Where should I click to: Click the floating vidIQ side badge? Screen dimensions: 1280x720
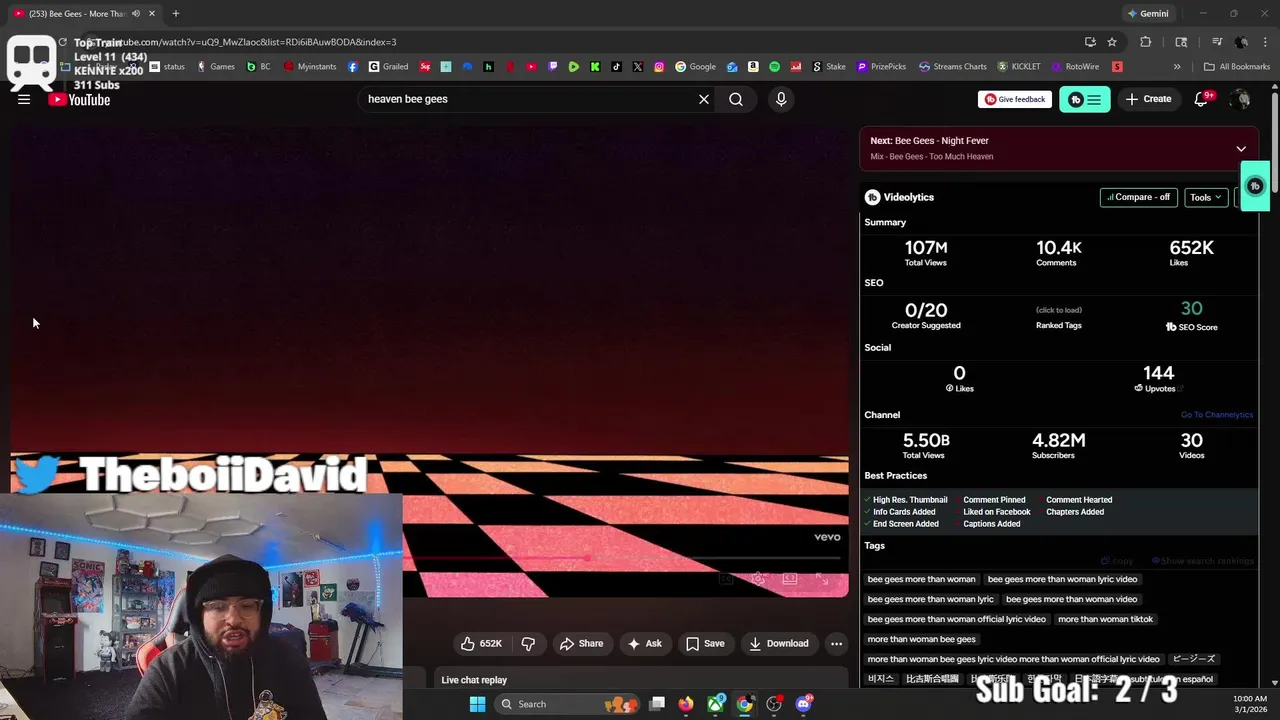(x=1256, y=186)
